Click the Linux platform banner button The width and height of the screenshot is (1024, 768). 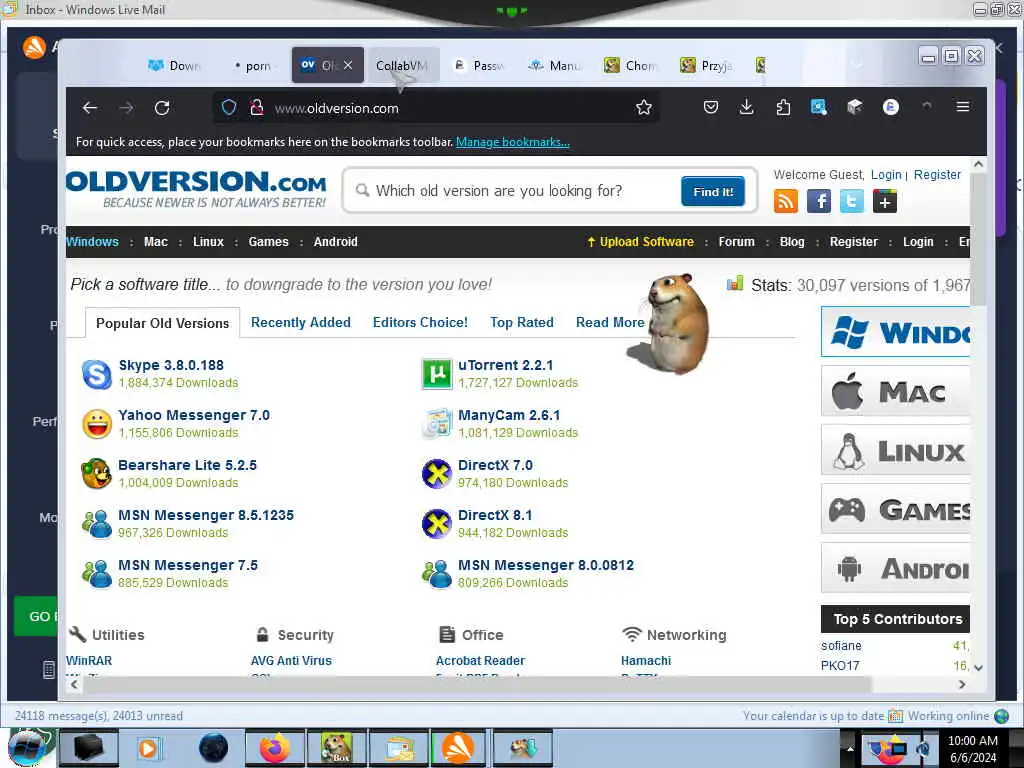[895, 450]
